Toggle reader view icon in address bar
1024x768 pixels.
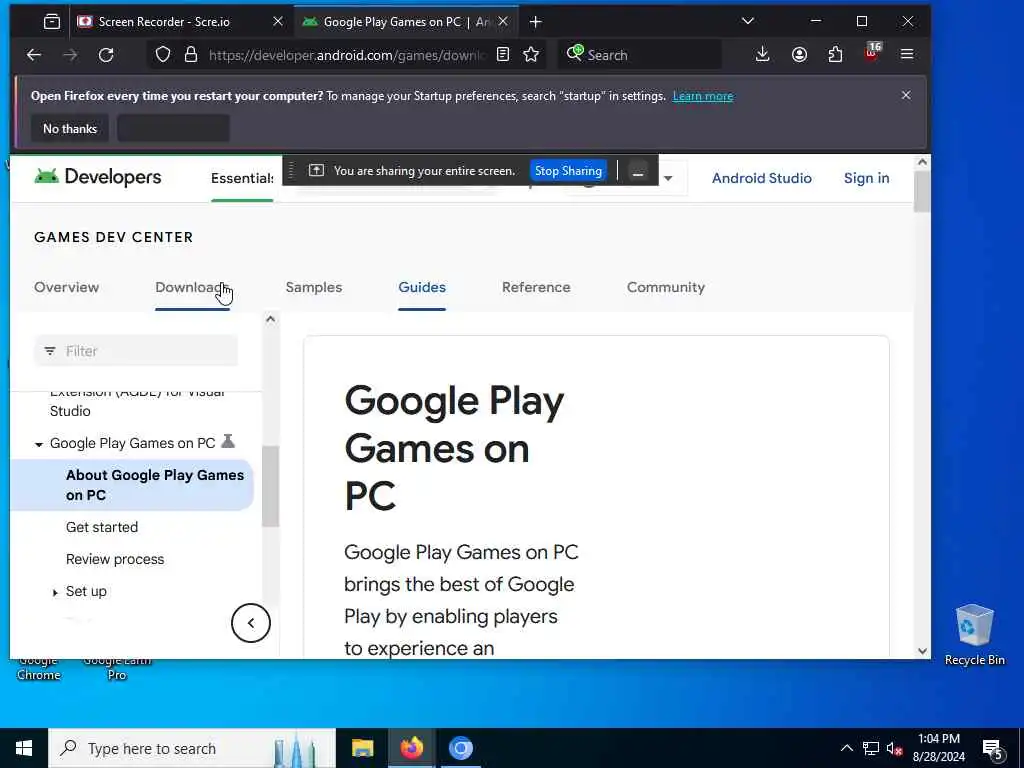503,55
